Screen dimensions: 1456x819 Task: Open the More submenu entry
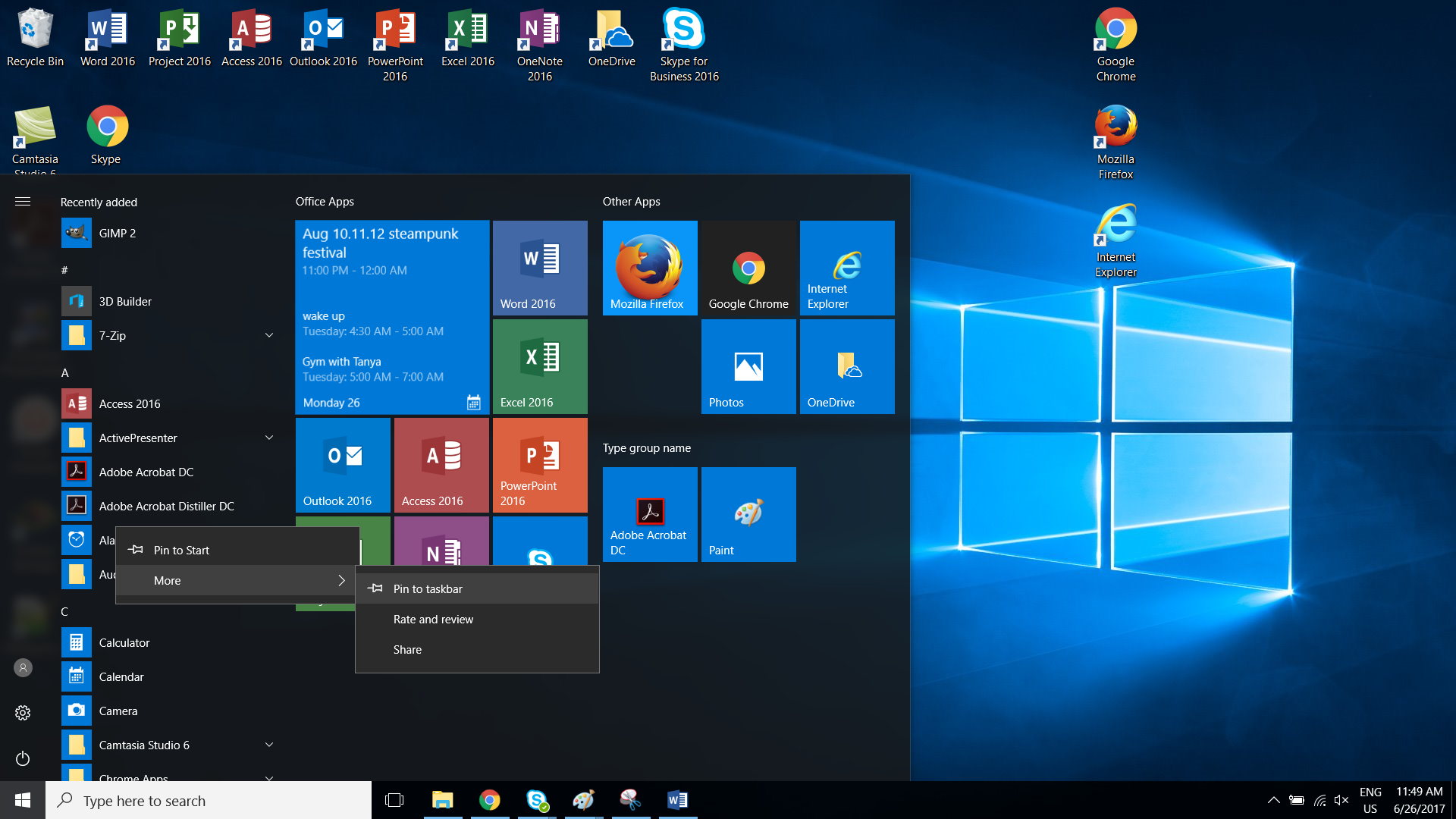pyautogui.click(x=237, y=580)
